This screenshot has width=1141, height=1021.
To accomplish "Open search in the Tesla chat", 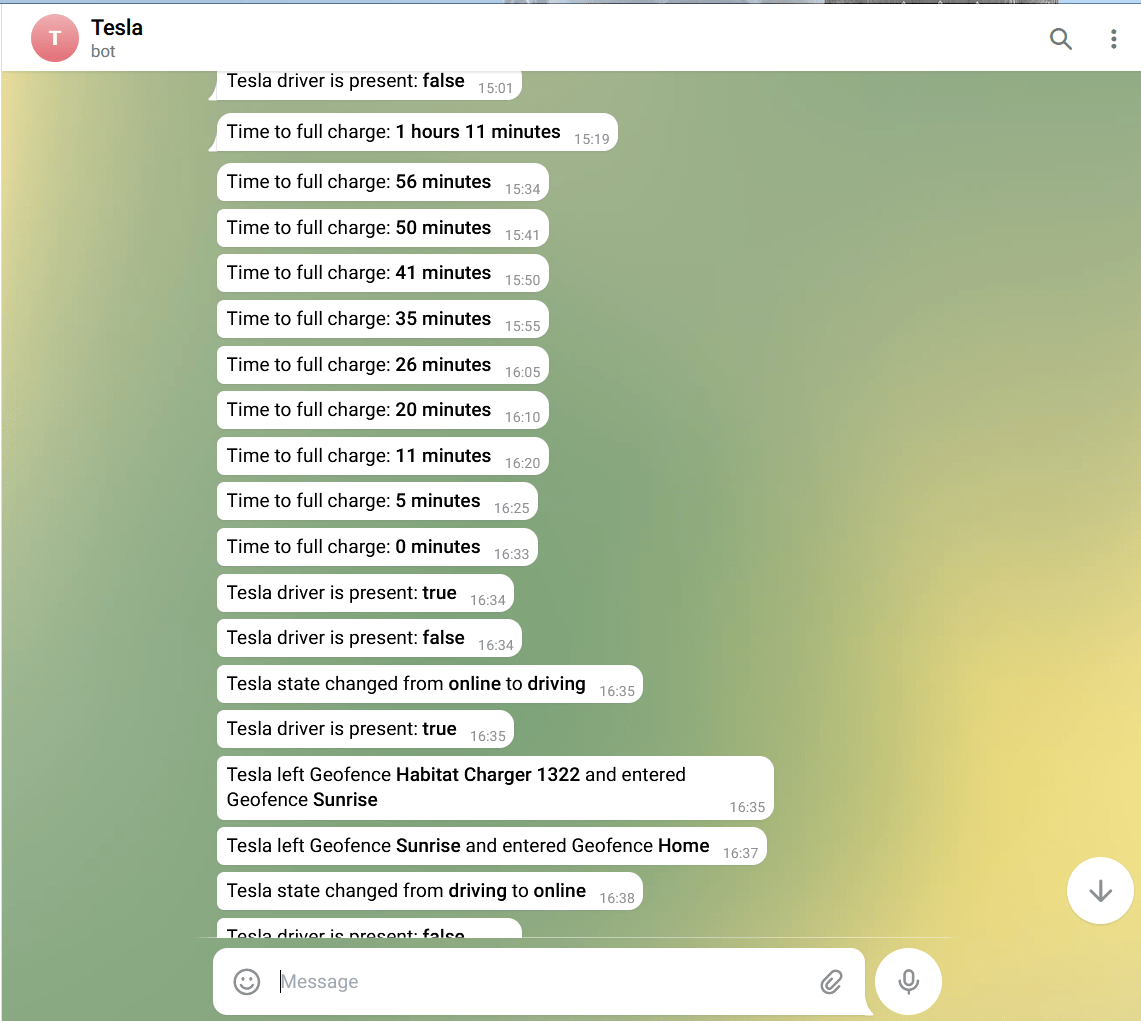I will tap(1061, 39).
